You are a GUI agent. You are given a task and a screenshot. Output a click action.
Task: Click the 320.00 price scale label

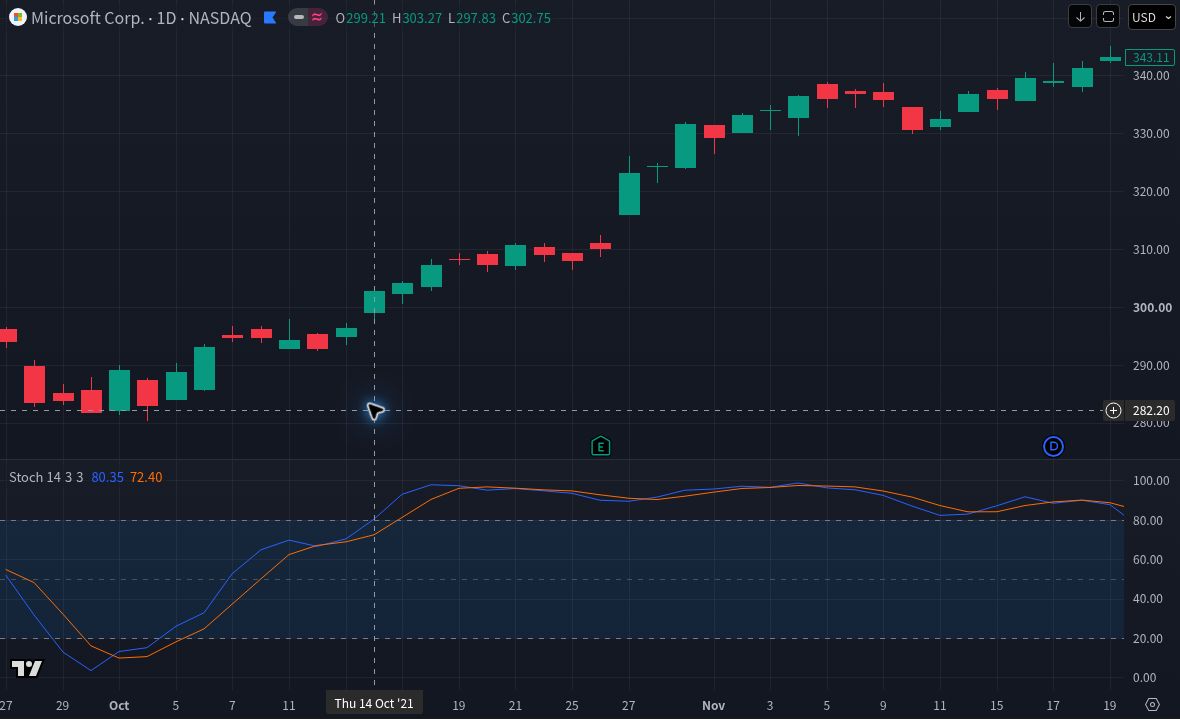(x=1151, y=191)
